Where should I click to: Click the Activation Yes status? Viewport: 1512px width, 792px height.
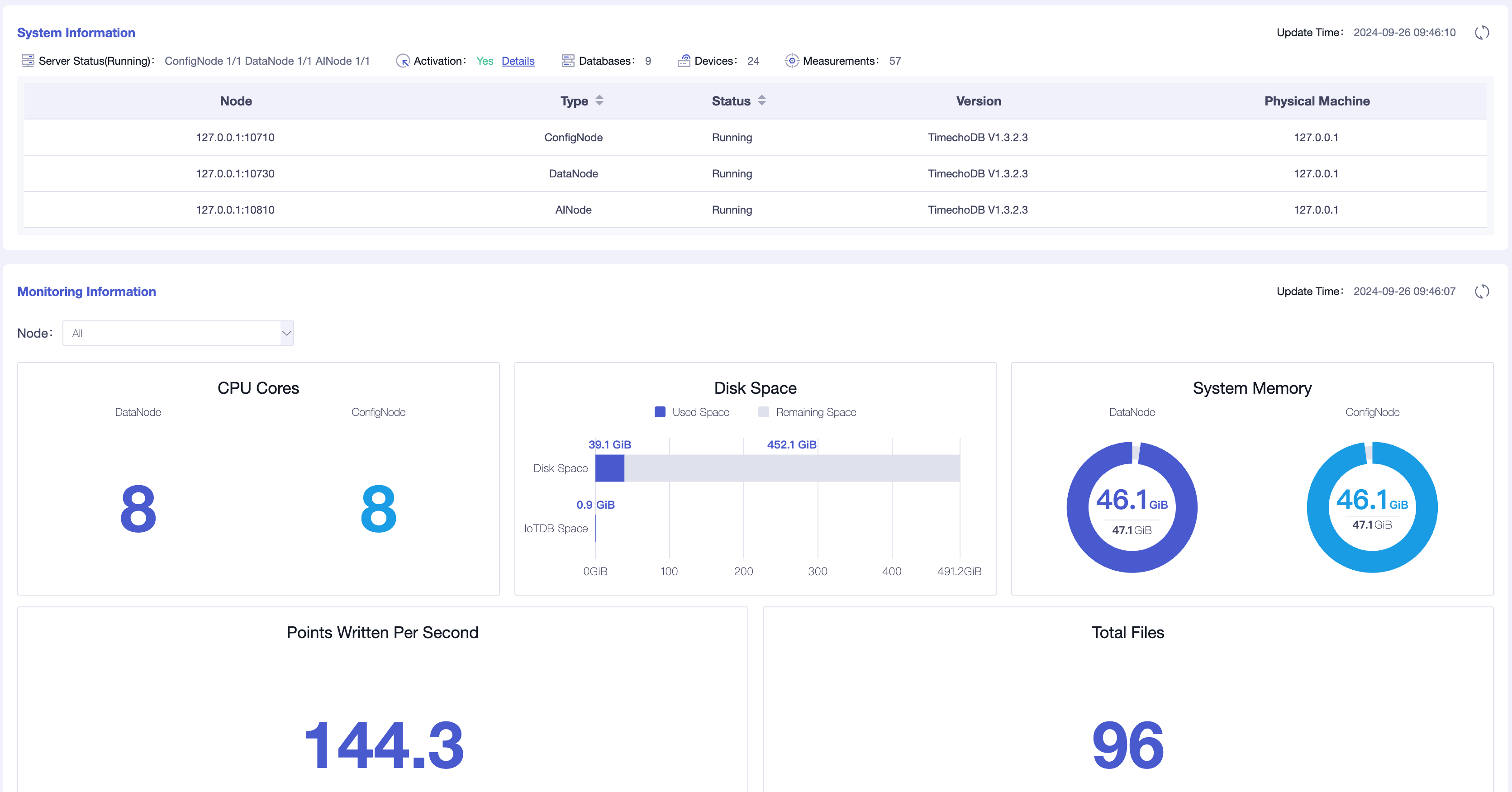[x=484, y=61]
